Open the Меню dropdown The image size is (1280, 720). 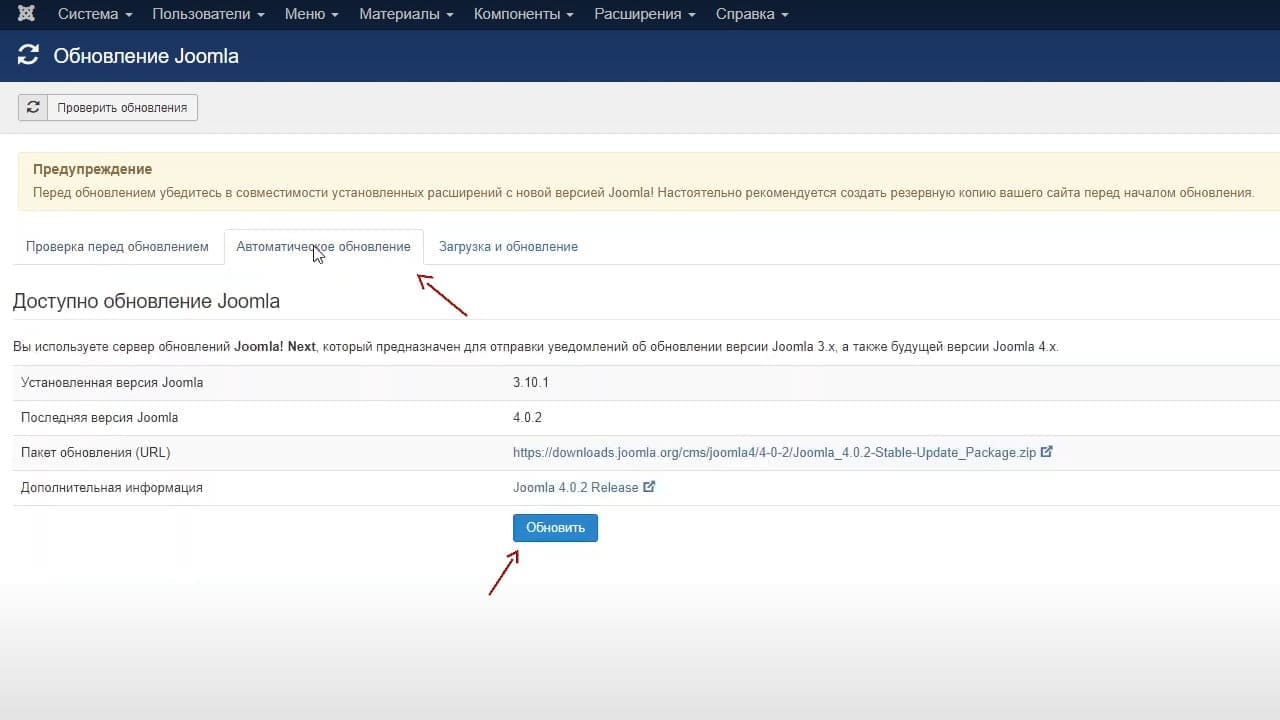click(x=311, y=14)
